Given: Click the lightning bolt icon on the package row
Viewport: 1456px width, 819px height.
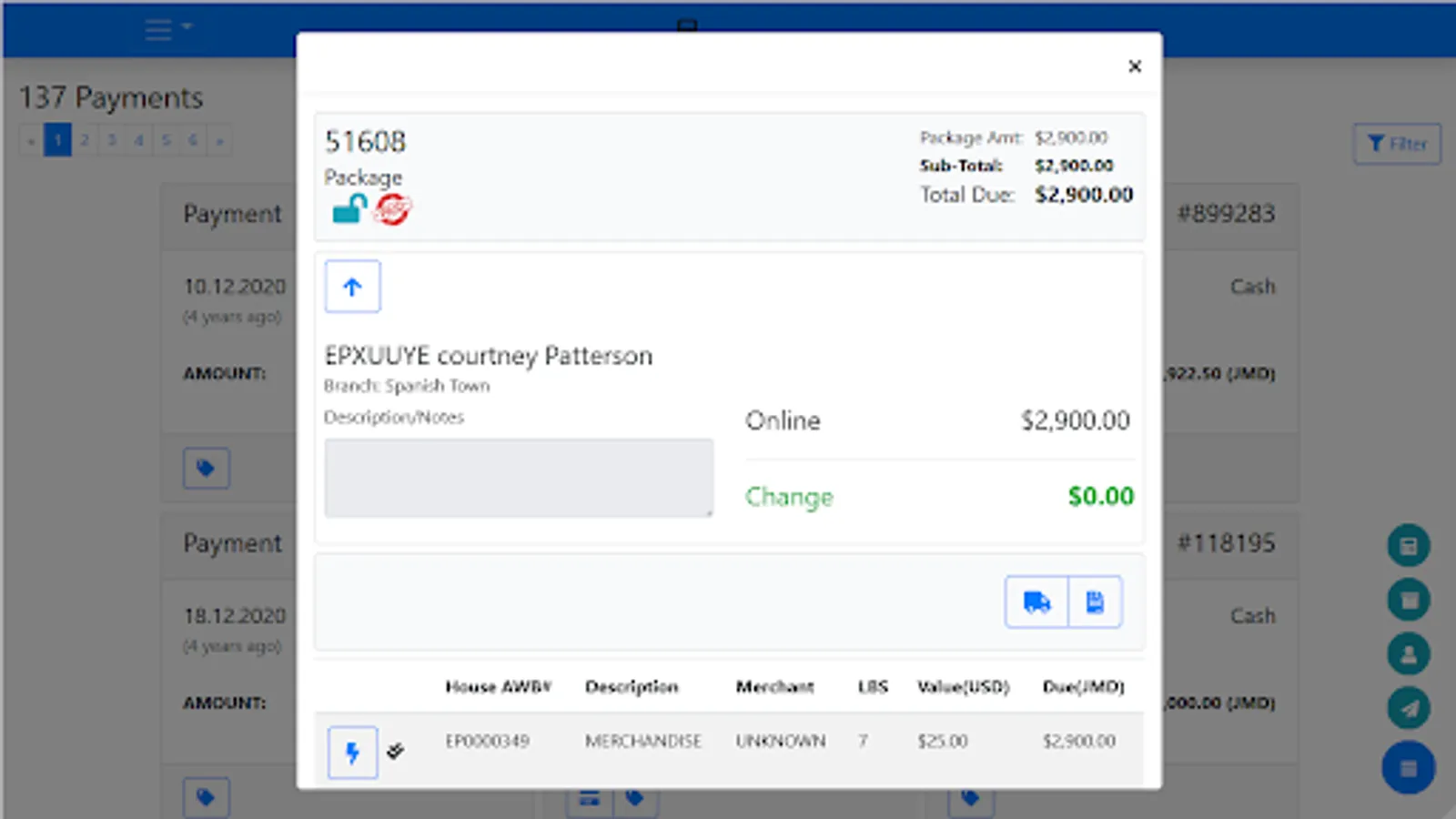Looking at the screenshot, I should point(353,751).
